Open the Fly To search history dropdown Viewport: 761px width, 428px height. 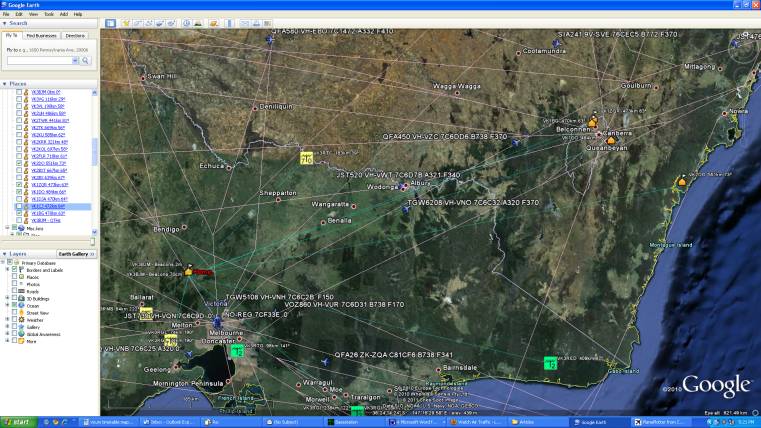pyautogui.click(x=75, y=61)
